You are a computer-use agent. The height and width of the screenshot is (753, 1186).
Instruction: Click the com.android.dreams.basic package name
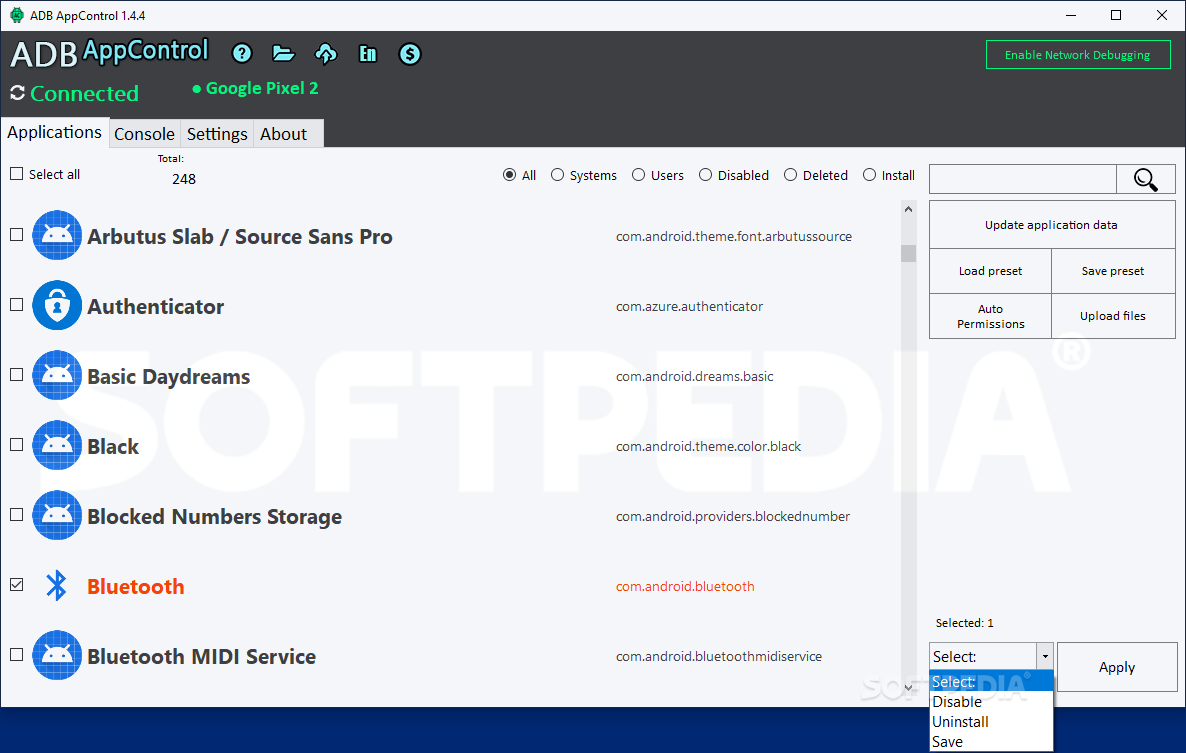coord(694,376)
